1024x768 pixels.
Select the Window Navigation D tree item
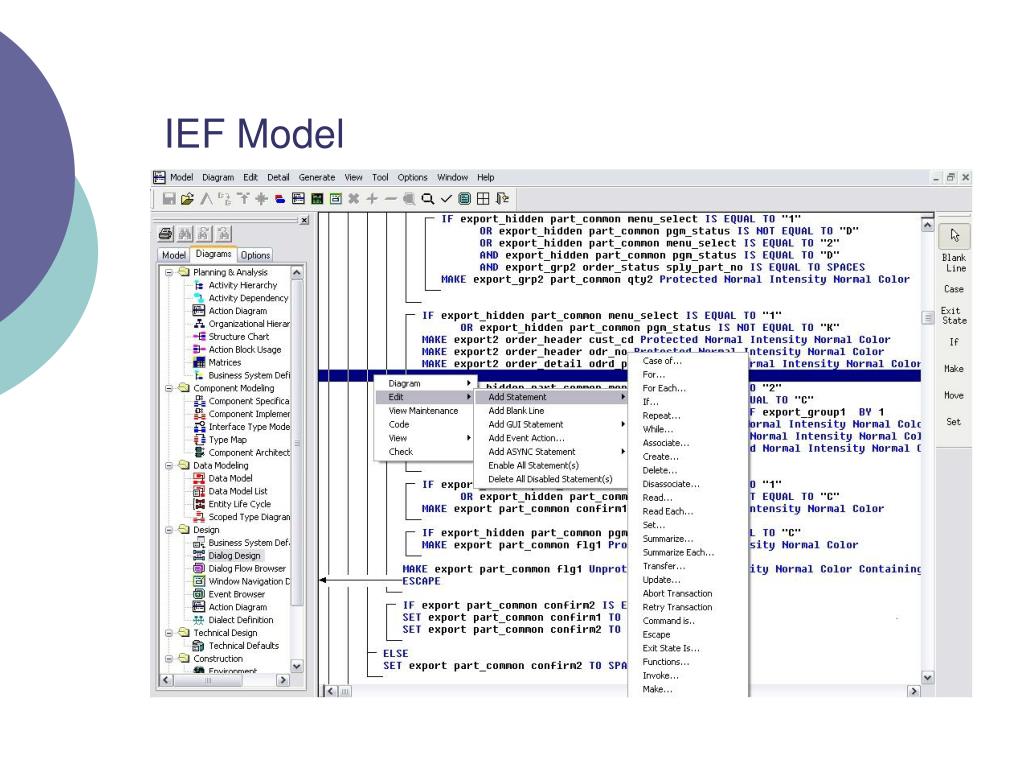(x=249, y=581)
